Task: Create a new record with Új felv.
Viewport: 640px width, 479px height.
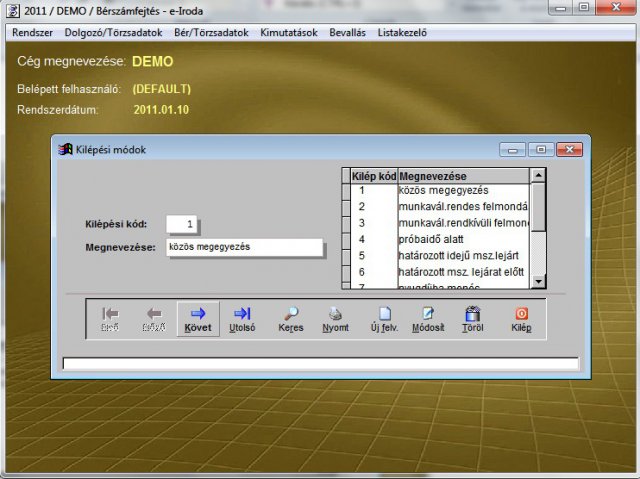Action: coord(384,318)
